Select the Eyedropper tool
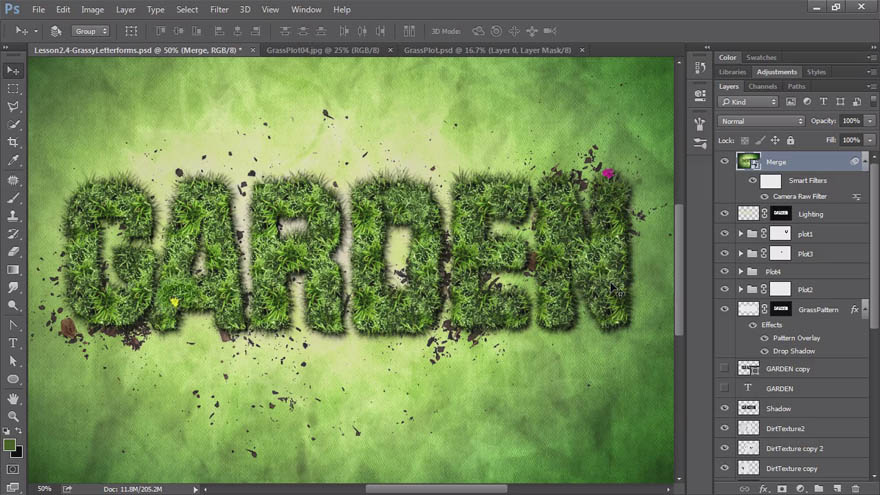Viewport: 880px width, 495px height. (x=13, y=161)
